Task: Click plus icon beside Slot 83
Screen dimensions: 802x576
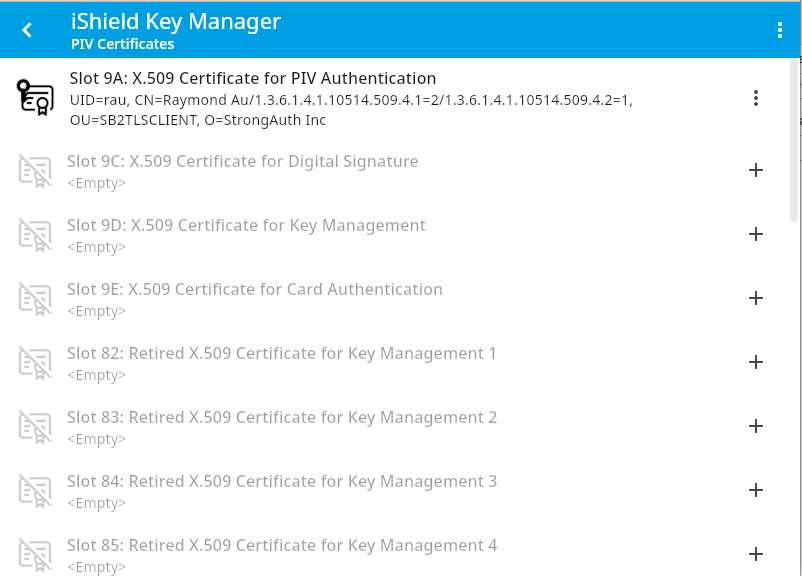Action: [x=756, y=426]
